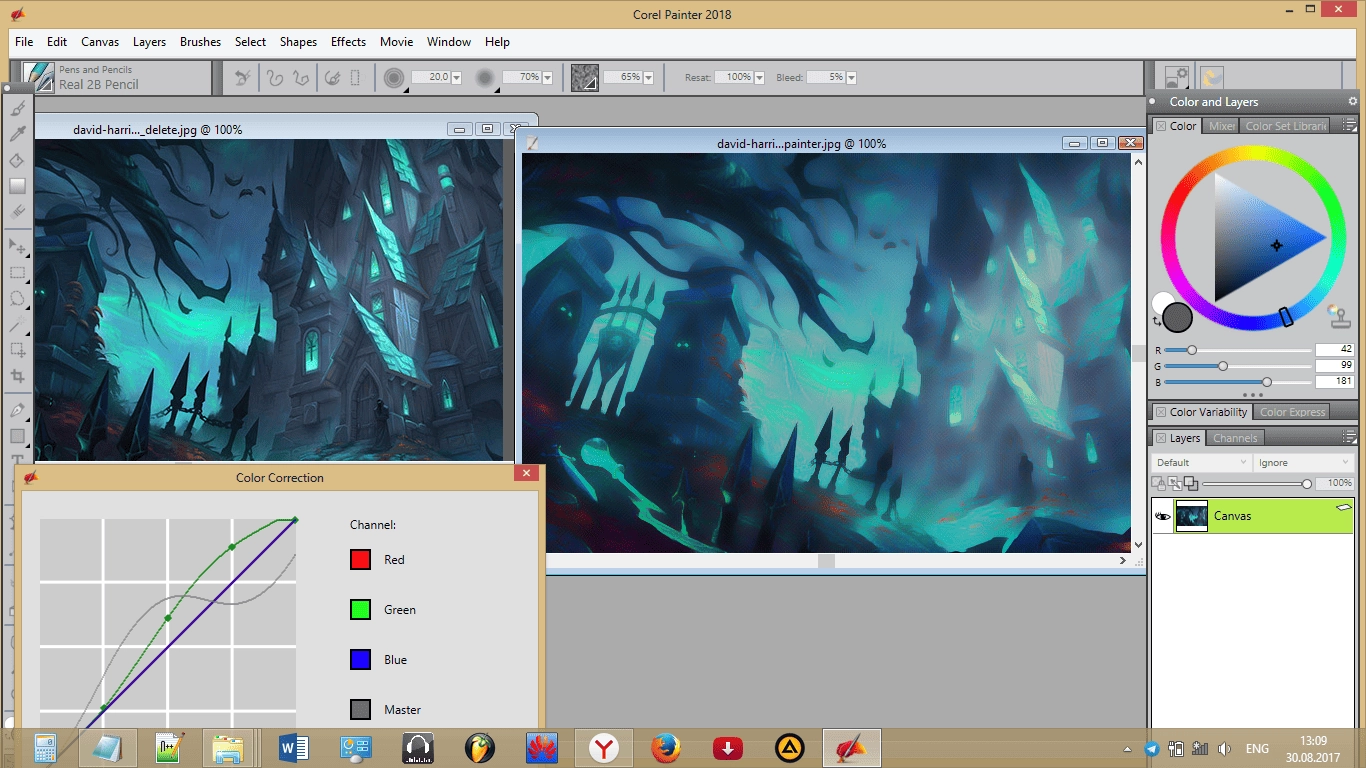Image resolution: width=1366 pixels, height=768 pixels.
Task: Swap main and additional colors
Action: coord(1157,322)
